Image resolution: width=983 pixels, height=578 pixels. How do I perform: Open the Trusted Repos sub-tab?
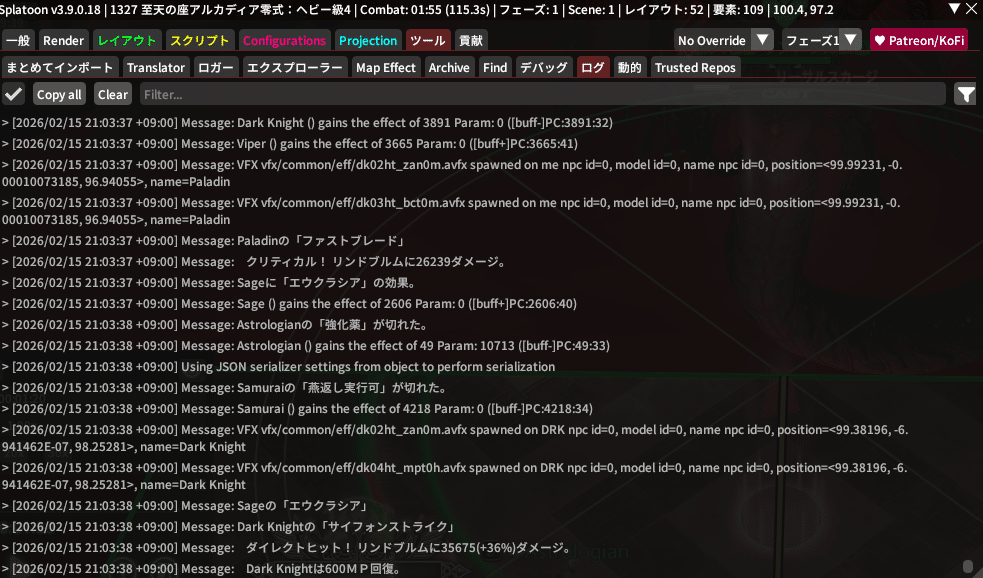click(695, 67)
